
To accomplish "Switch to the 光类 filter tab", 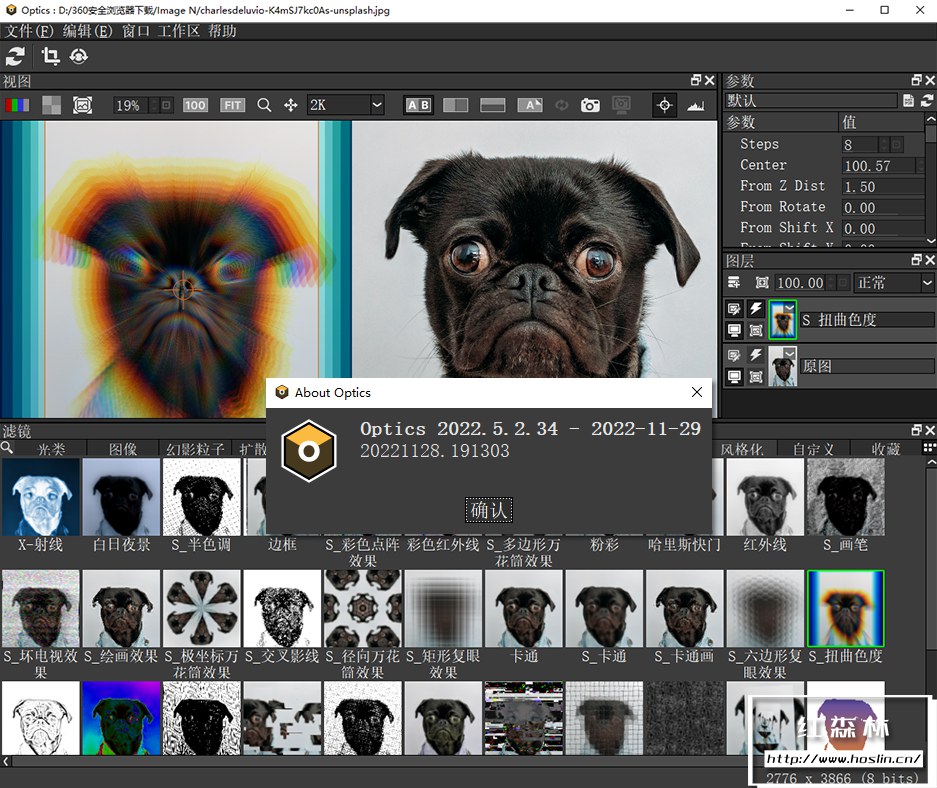I will tap(51, 449).
